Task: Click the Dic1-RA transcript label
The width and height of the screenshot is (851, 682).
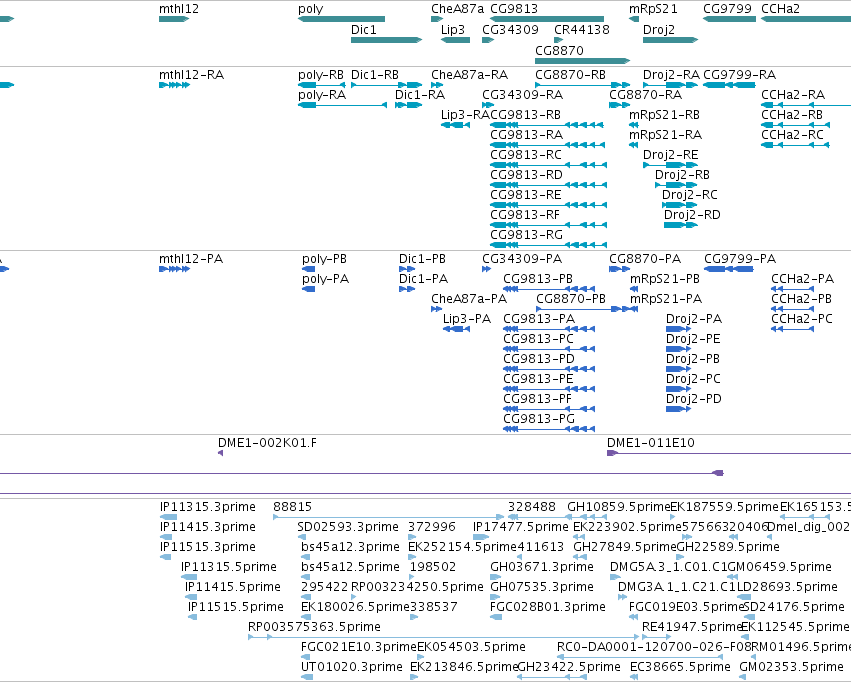Action: pos(420,95)
